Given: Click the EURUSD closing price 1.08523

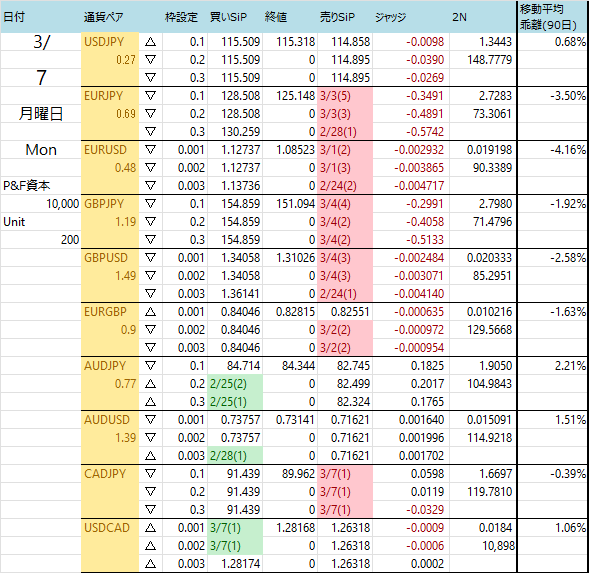Looking at the screenshot, I should click(x=296, y=150).
